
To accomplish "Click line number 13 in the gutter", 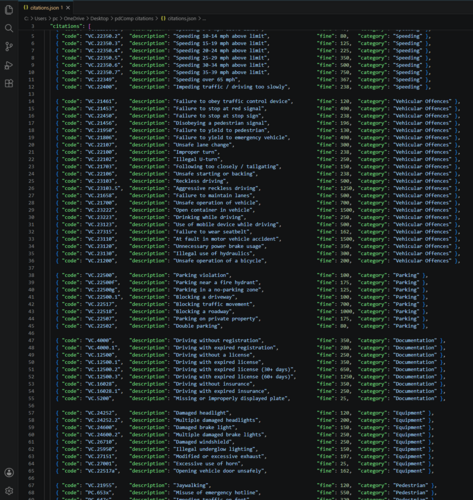I will (x=31, y=94).
